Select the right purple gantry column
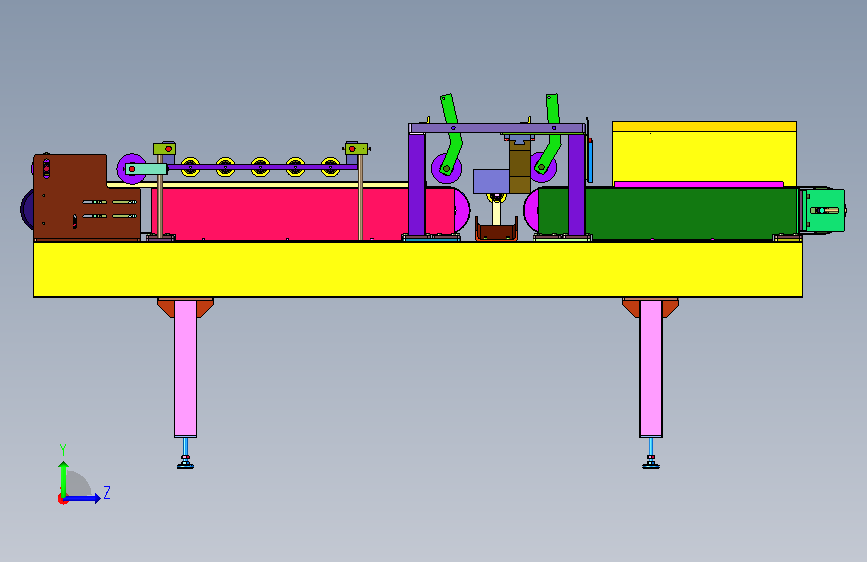Viewport: 867px width, 562px height. click(576, 184)
